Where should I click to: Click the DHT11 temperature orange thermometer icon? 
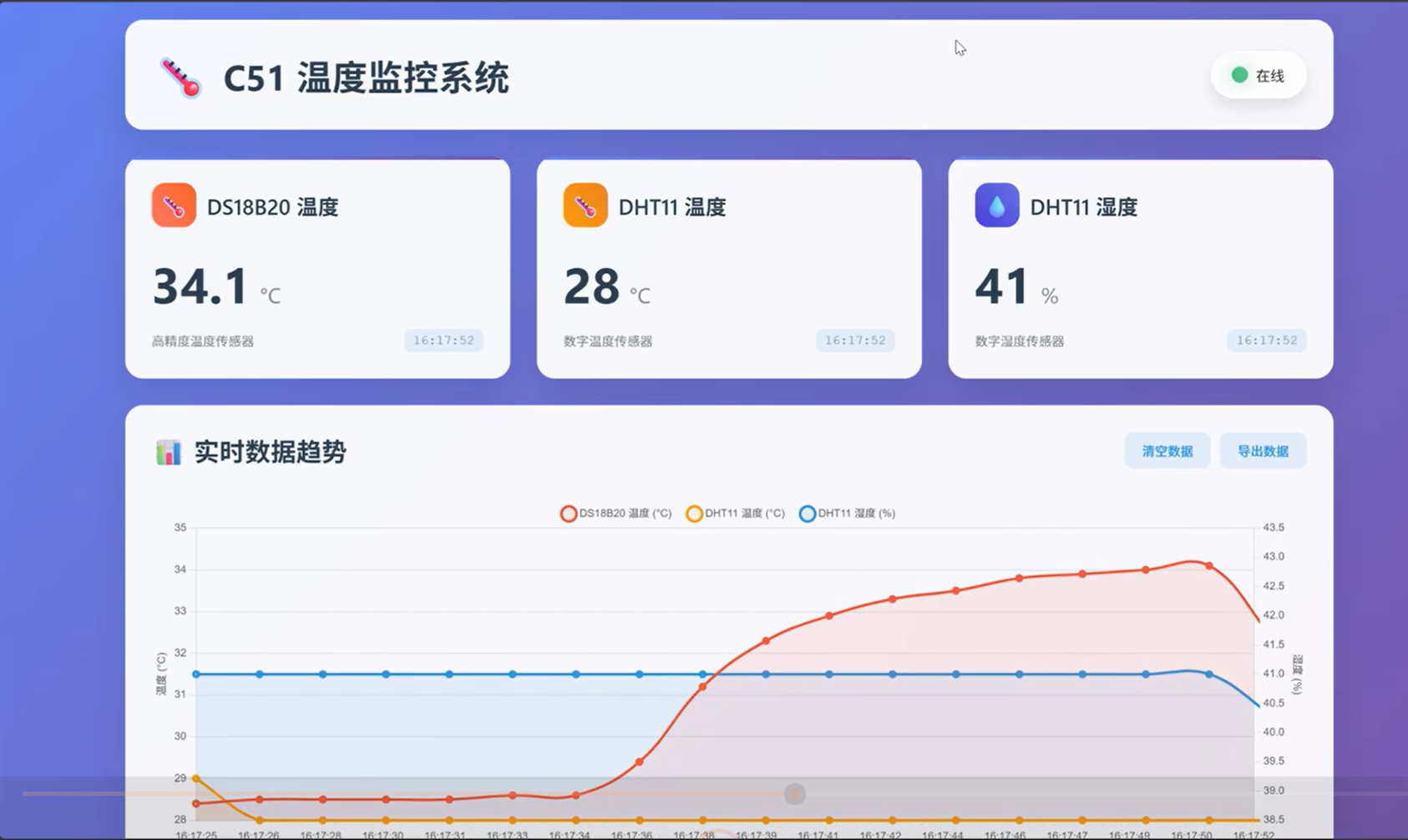point(585,205)
